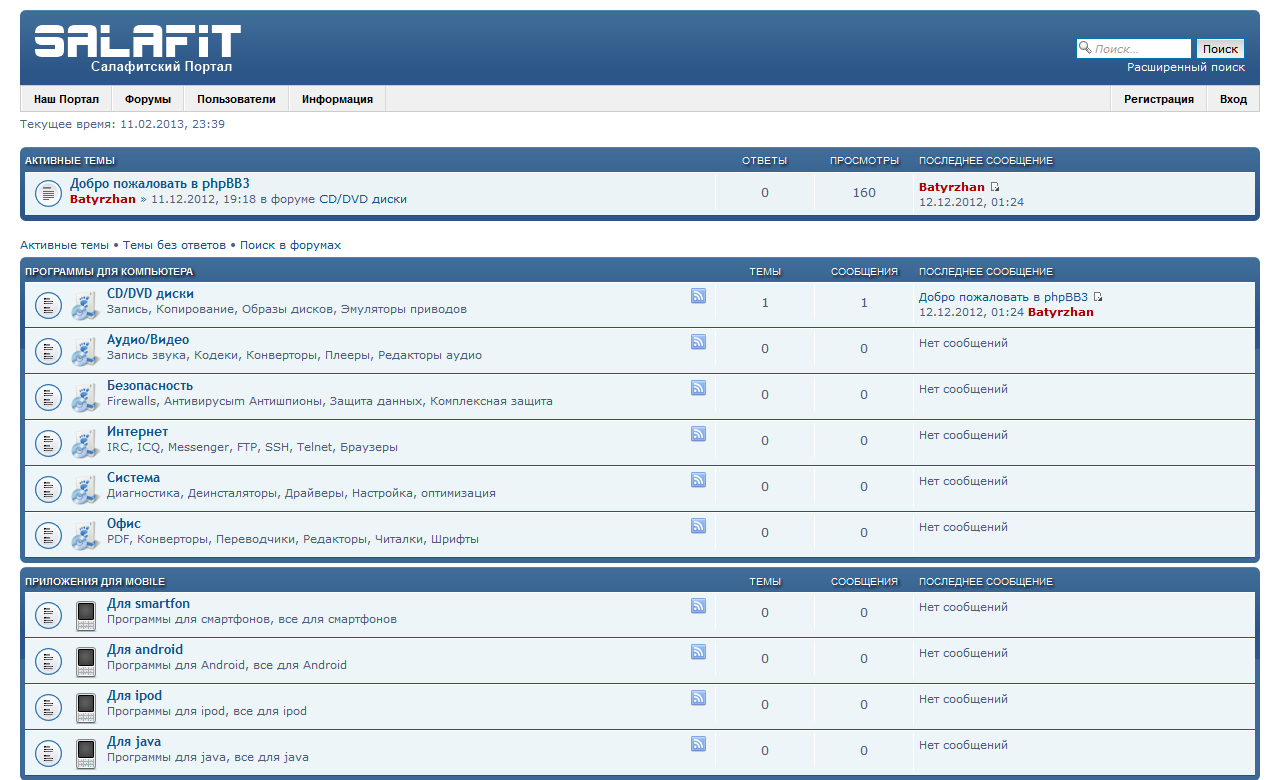Viewport: 1280px width, 780px height.
Task: Click RSS feed icon for Для android
Action: pyautogui.click(x=698, y=652)
